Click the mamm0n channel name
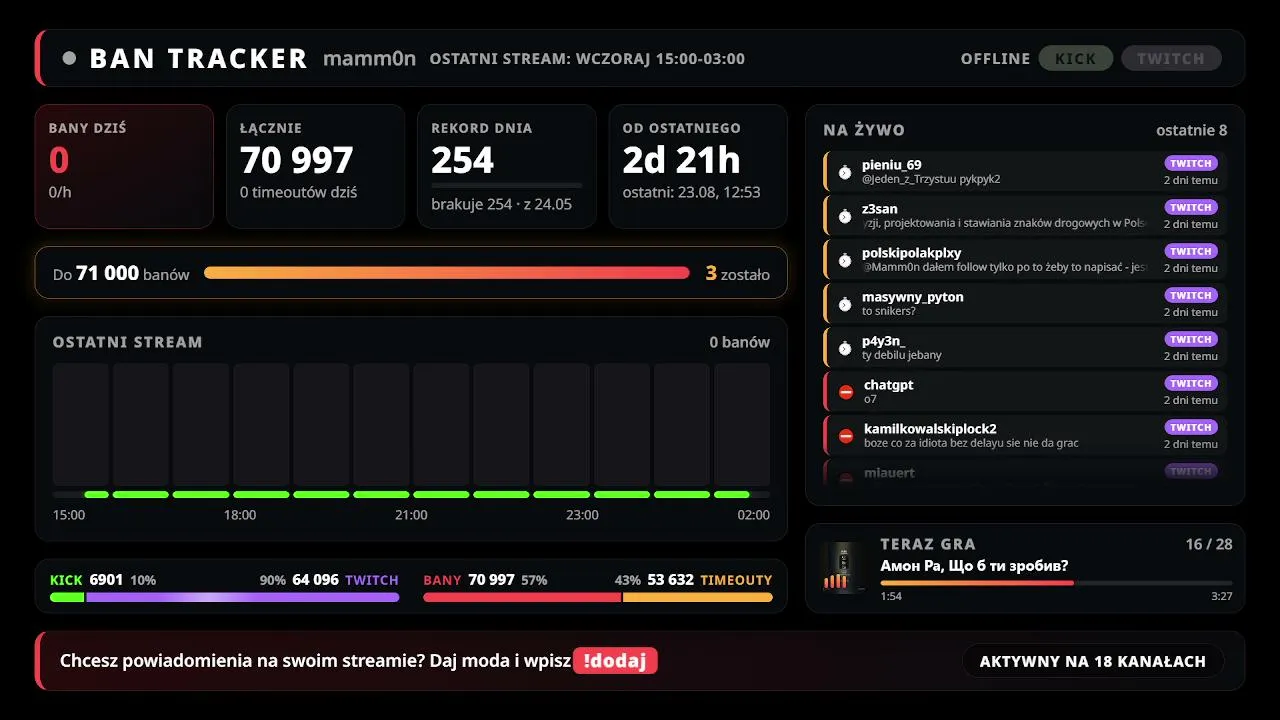1280x720 pixels. click(x=369, y=59)
